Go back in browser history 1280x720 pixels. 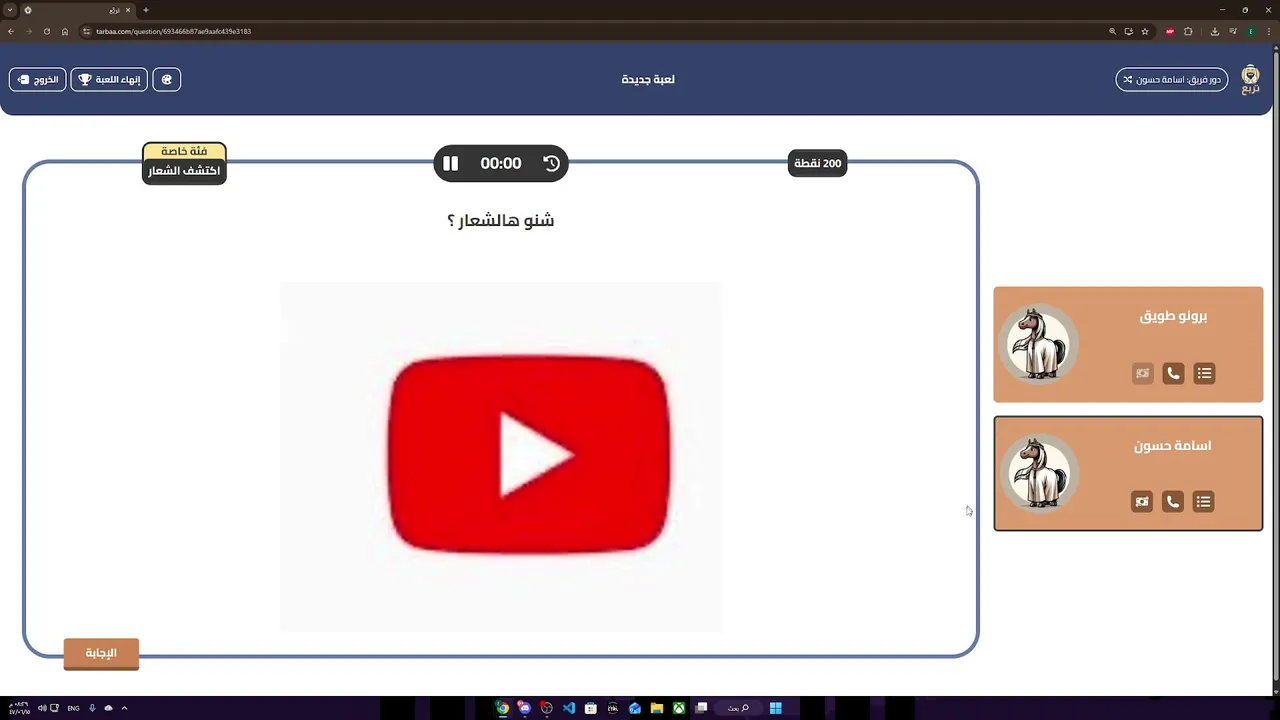click(10, 31)
